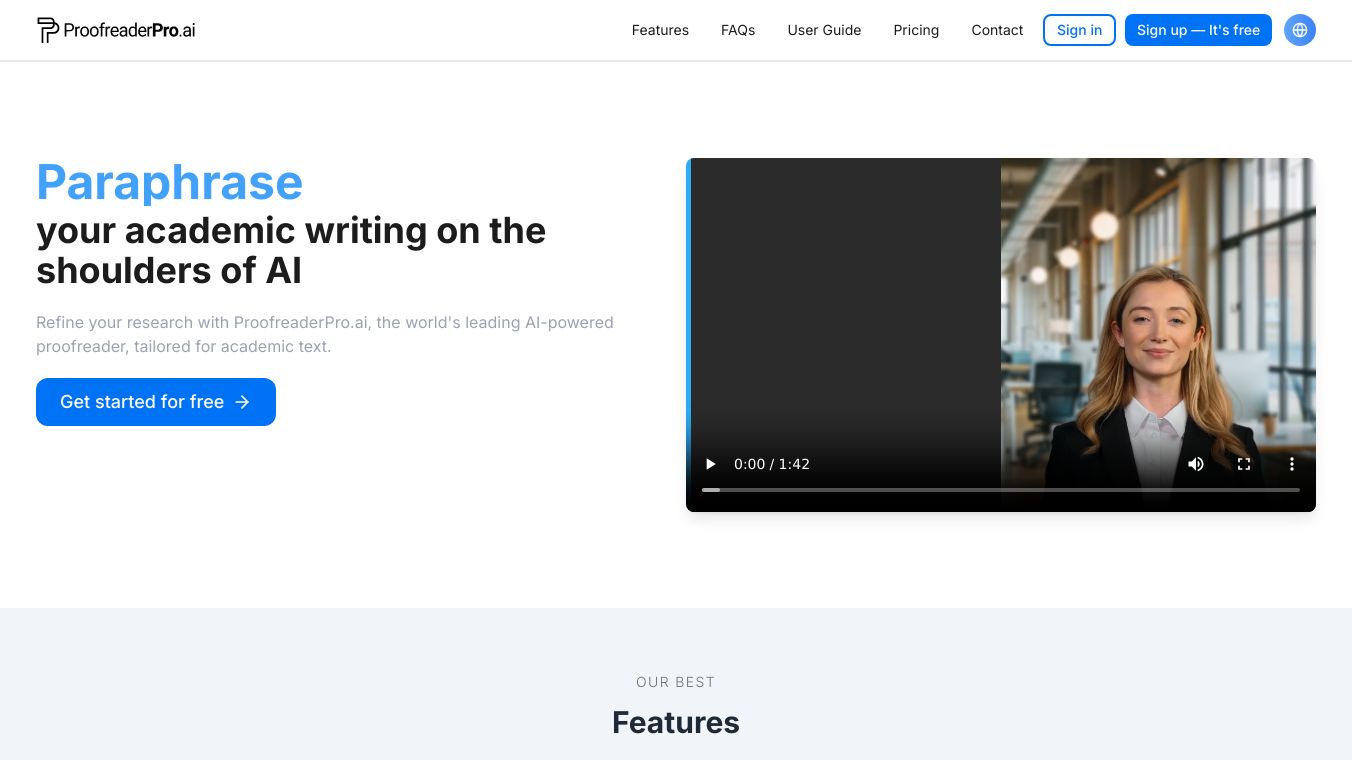This screenshot has width=1352, height=760.
Task: Click 'your academic writing on the shoulders of AI'
Action: [291, 250]
